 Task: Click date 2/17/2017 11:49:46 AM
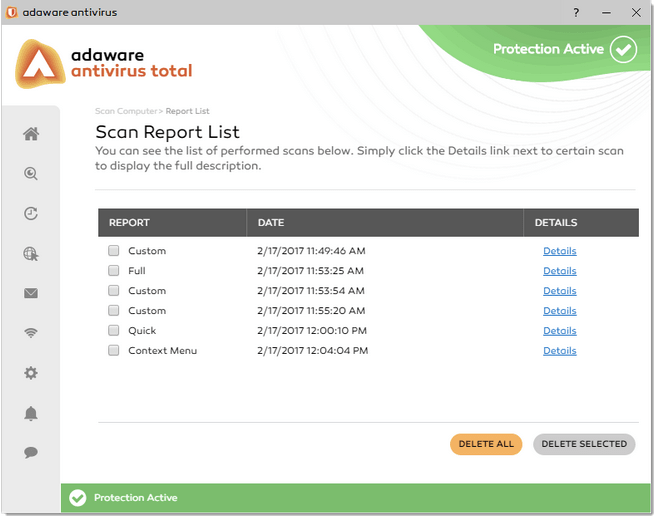[311, 251]
